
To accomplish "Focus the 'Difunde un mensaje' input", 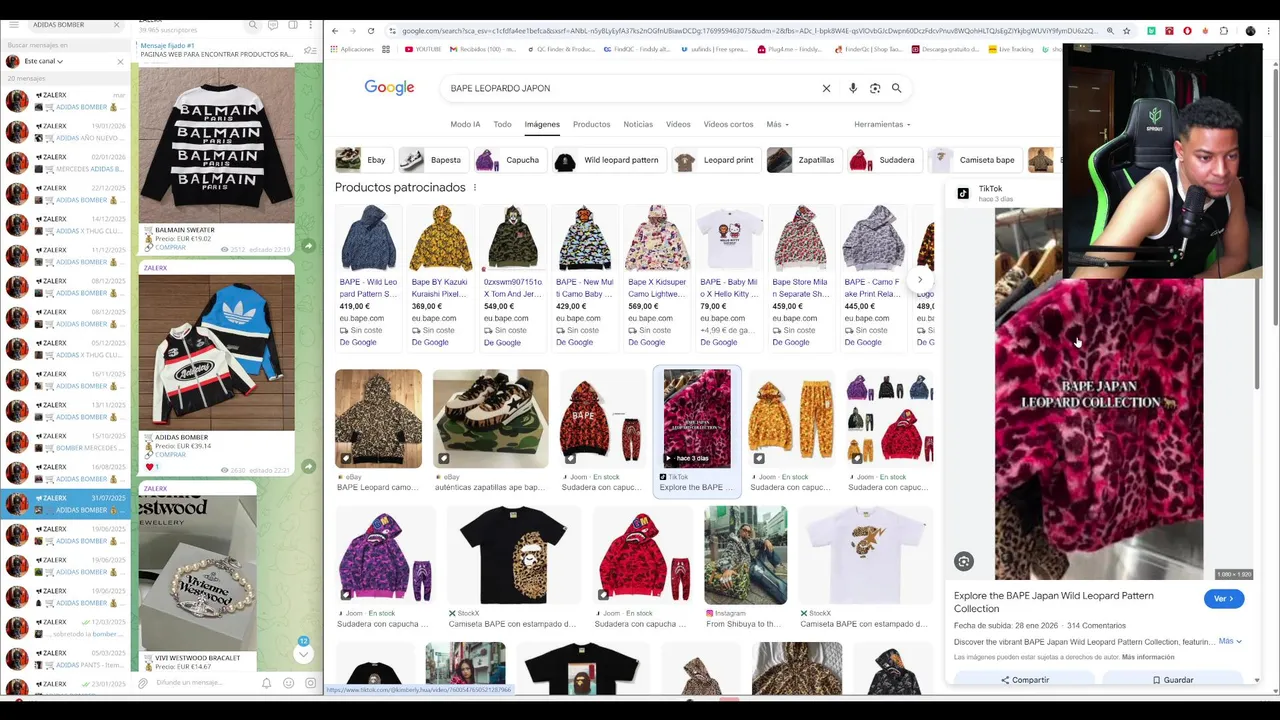I will (x=205, y=683).
